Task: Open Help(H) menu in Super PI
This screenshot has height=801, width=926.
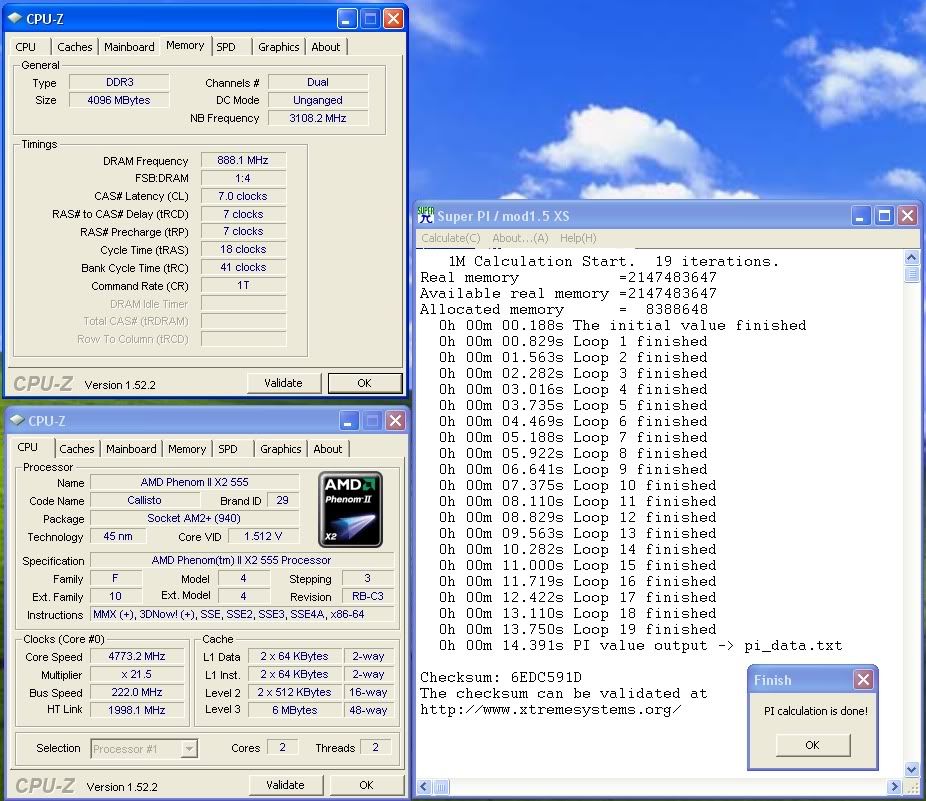Action: 578,238
